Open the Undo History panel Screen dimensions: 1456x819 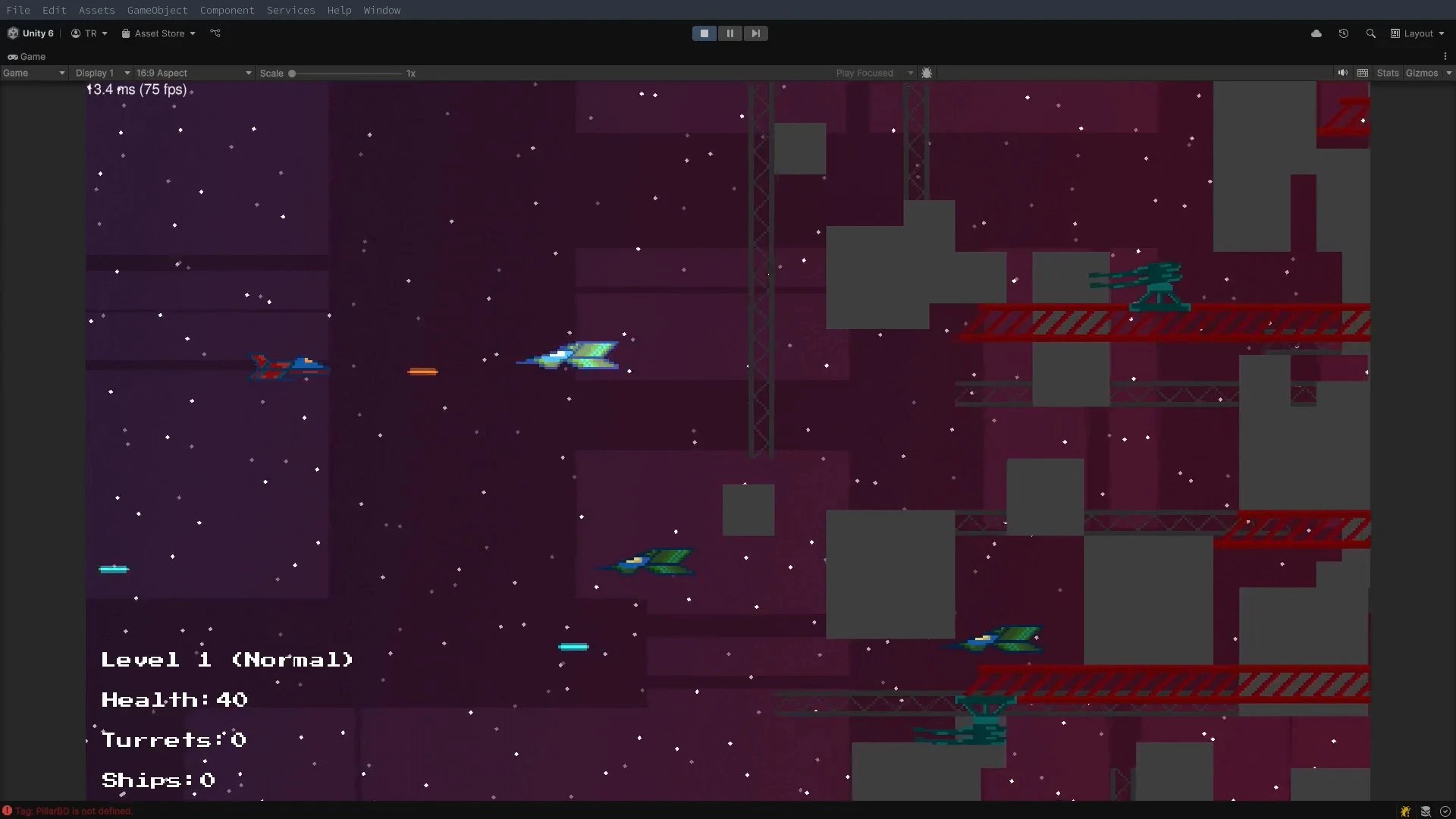[1343, 33]
